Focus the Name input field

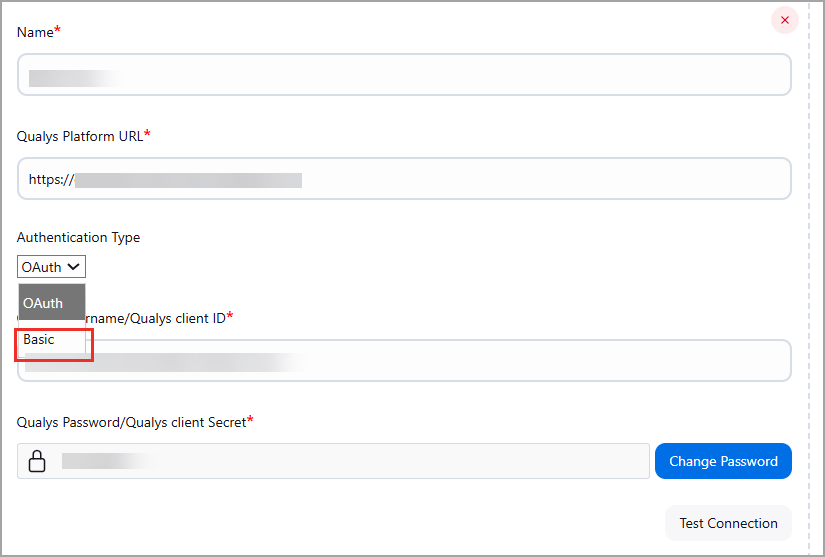coord(404,75)
